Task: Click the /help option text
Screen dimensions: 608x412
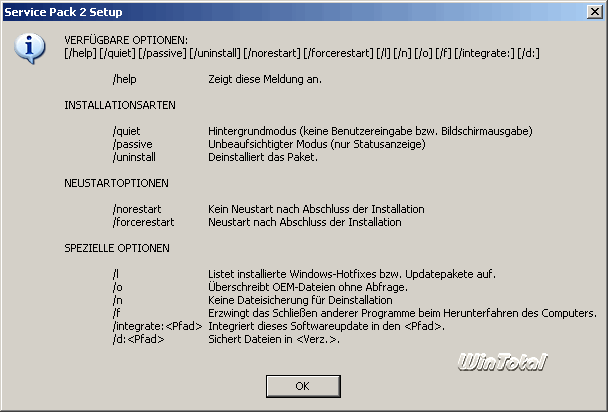Action: tap(124, 79)
